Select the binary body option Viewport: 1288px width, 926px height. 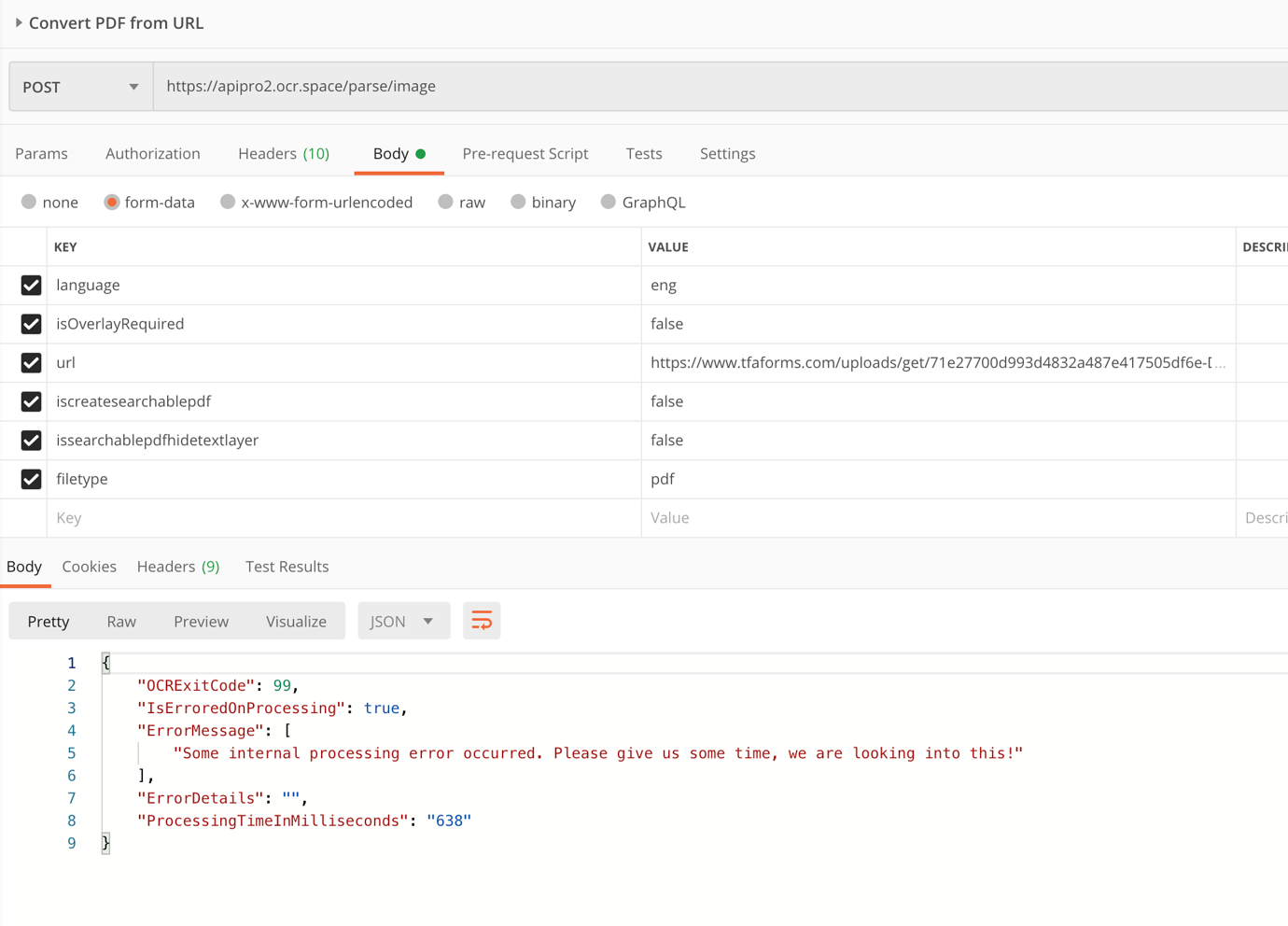pyautogui.click(x=518, y=202)
